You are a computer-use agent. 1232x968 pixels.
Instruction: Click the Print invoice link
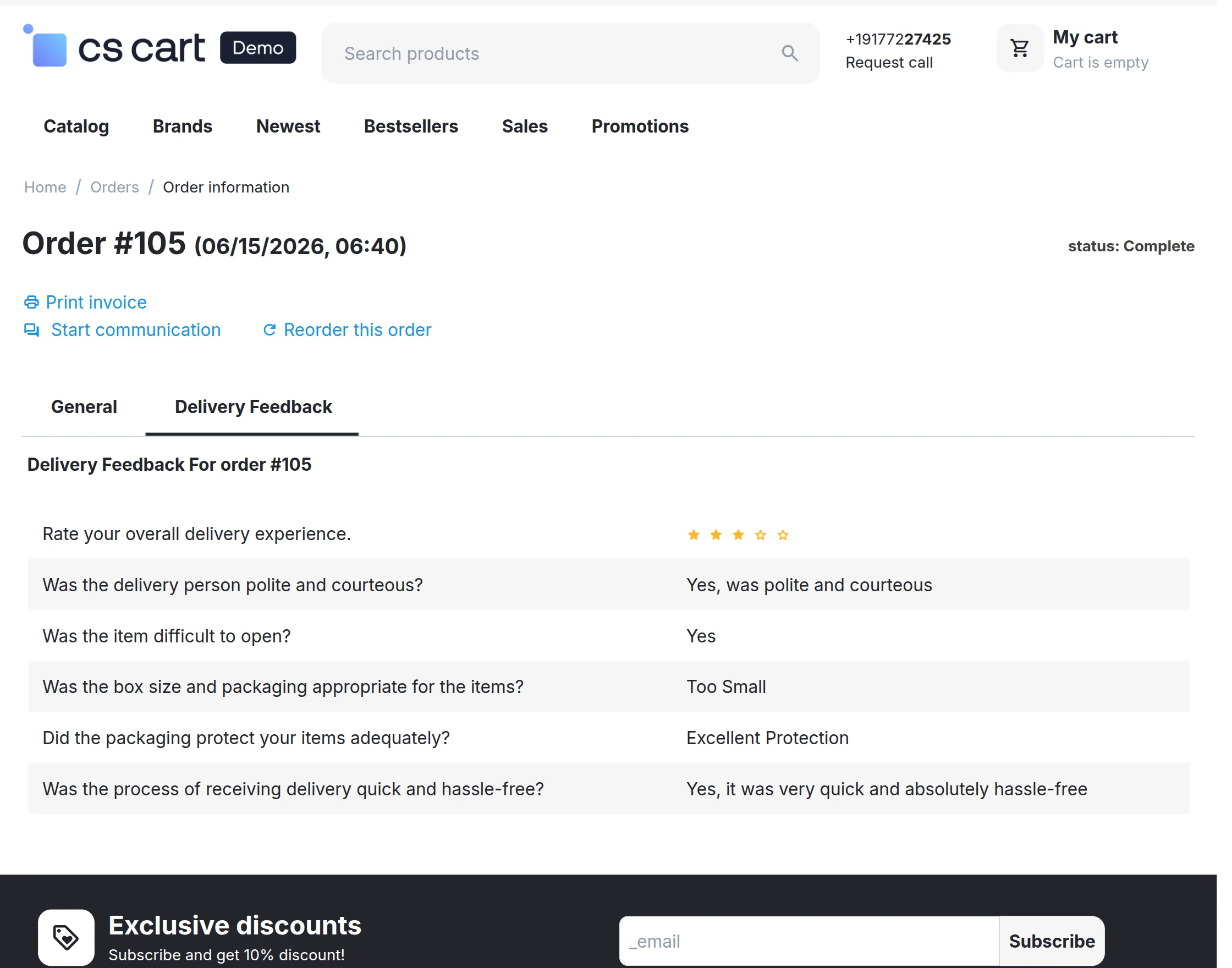click(x=96, y=302)
